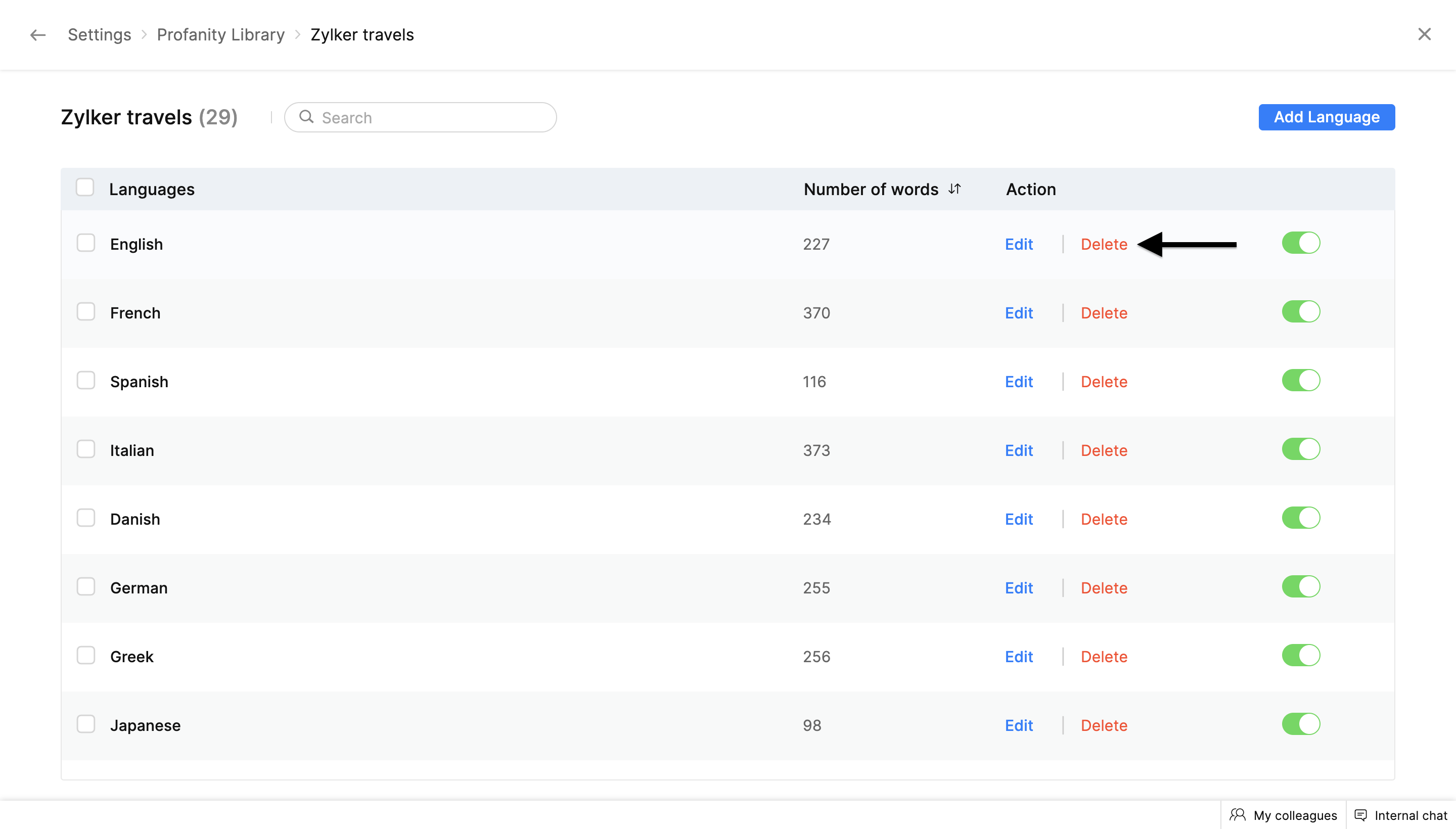Screen dimensions: 1456x829
Task: Select all languages checkbox in header
Action: 85,188
